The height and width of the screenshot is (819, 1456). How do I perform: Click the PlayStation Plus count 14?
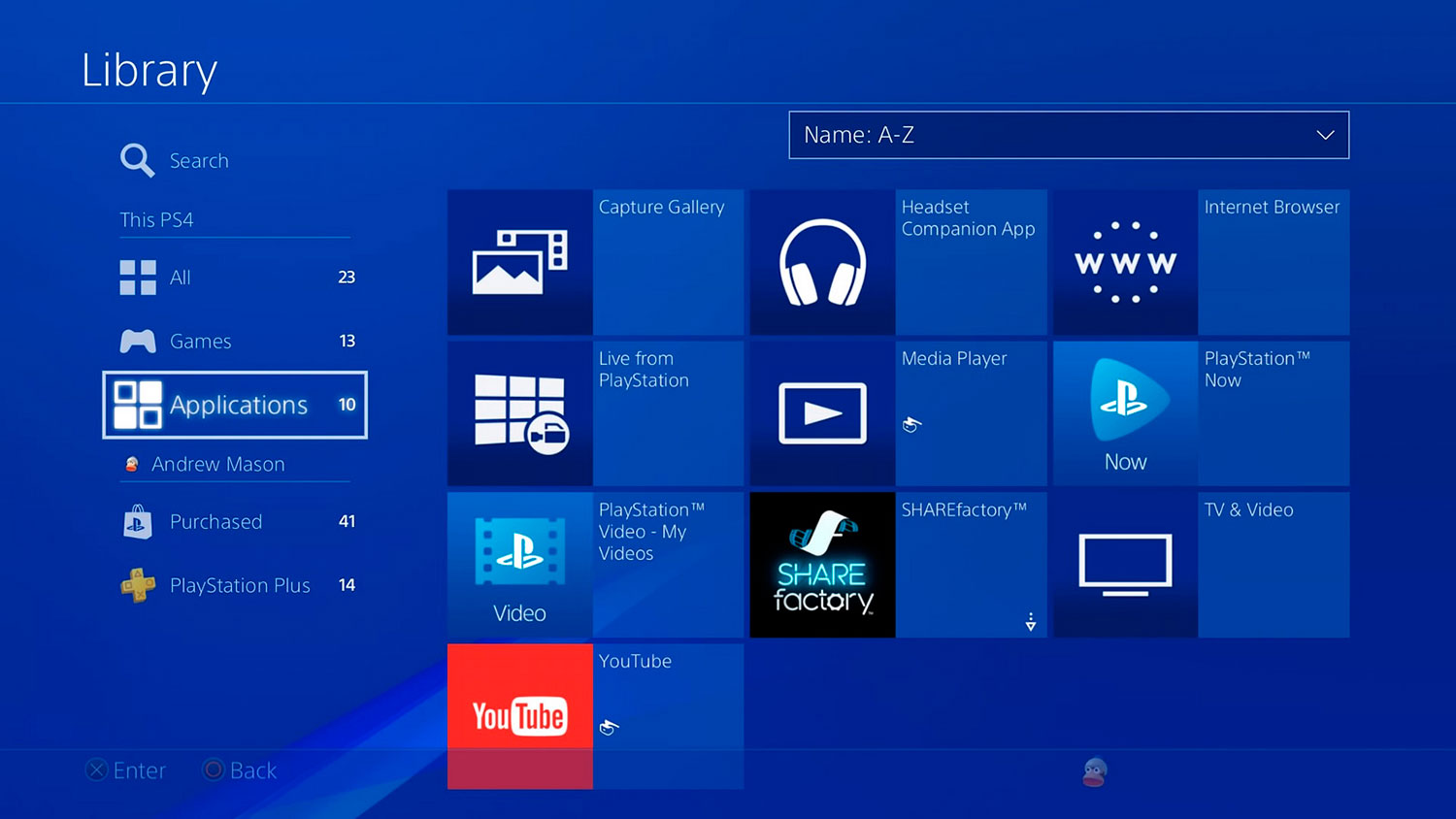(x=347, y=585)
